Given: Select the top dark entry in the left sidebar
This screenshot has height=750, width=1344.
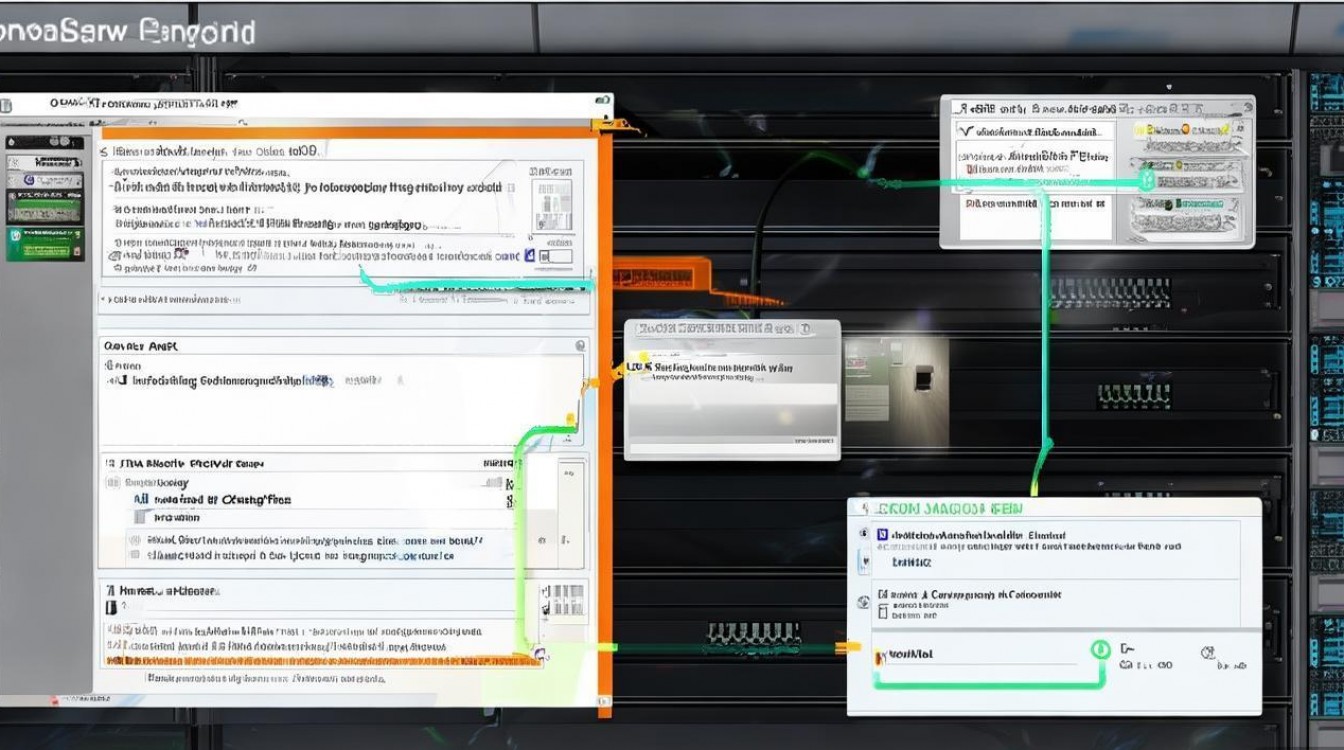Looking at the screenshot, I should (44, 142).
